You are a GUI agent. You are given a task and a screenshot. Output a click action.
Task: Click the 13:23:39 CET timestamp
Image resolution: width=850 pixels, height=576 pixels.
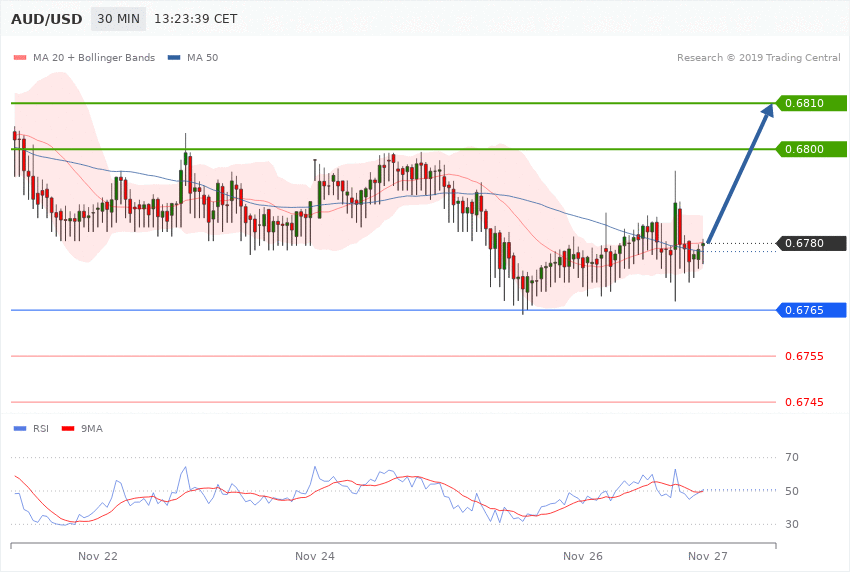[x=196, y=19]
